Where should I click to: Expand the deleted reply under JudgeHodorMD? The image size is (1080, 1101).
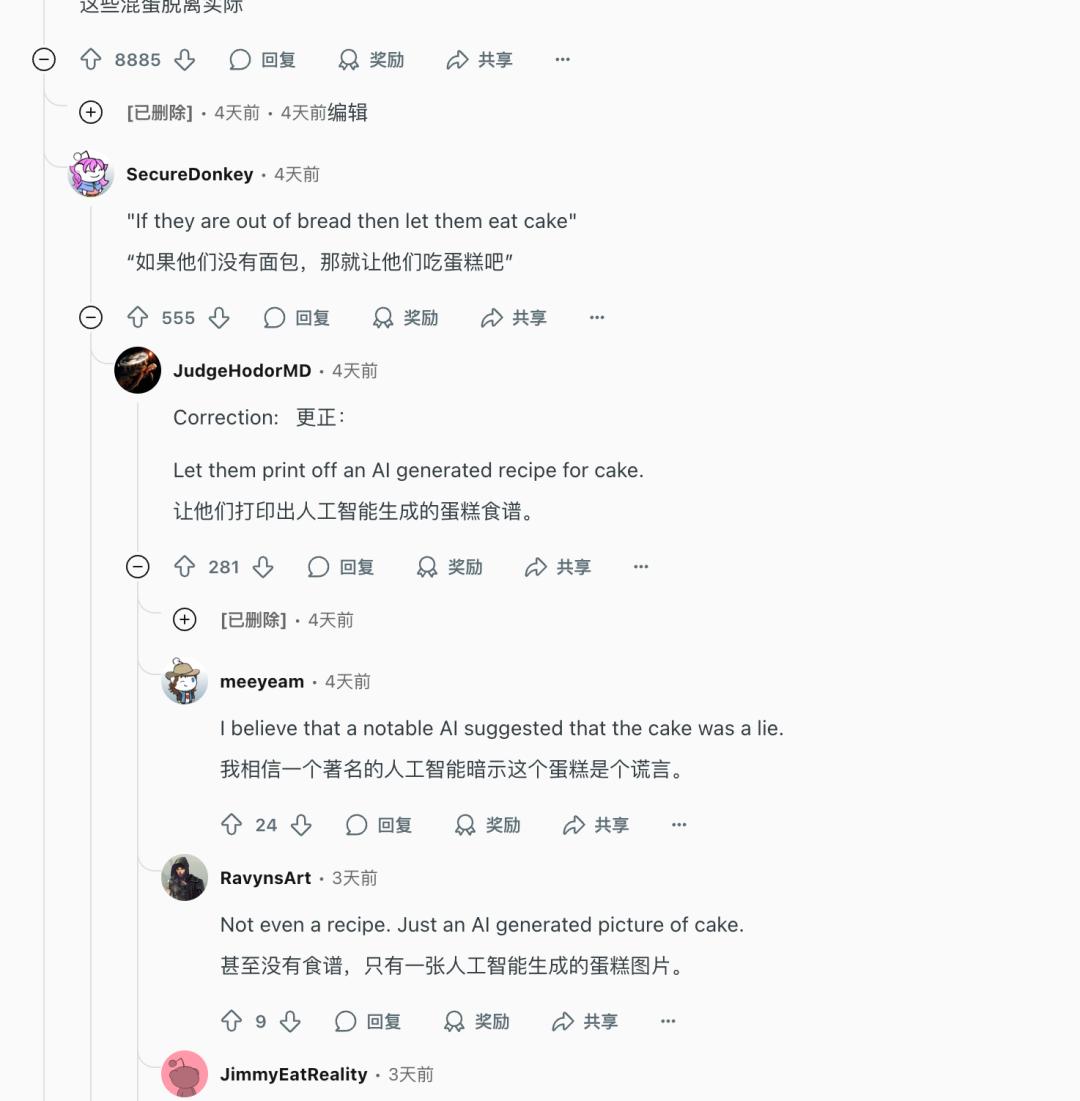(x=185, y=619)
